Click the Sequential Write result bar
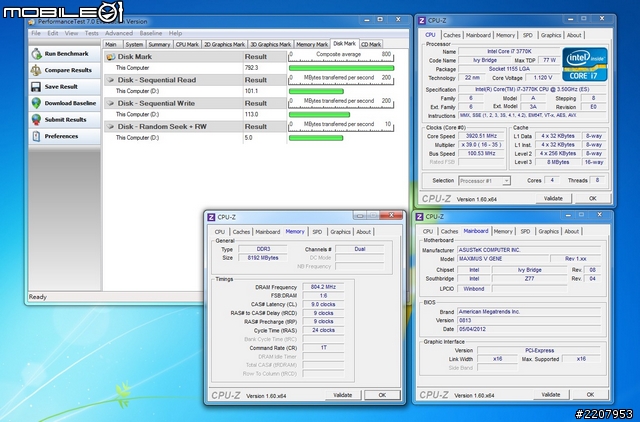 coord(319,115)
